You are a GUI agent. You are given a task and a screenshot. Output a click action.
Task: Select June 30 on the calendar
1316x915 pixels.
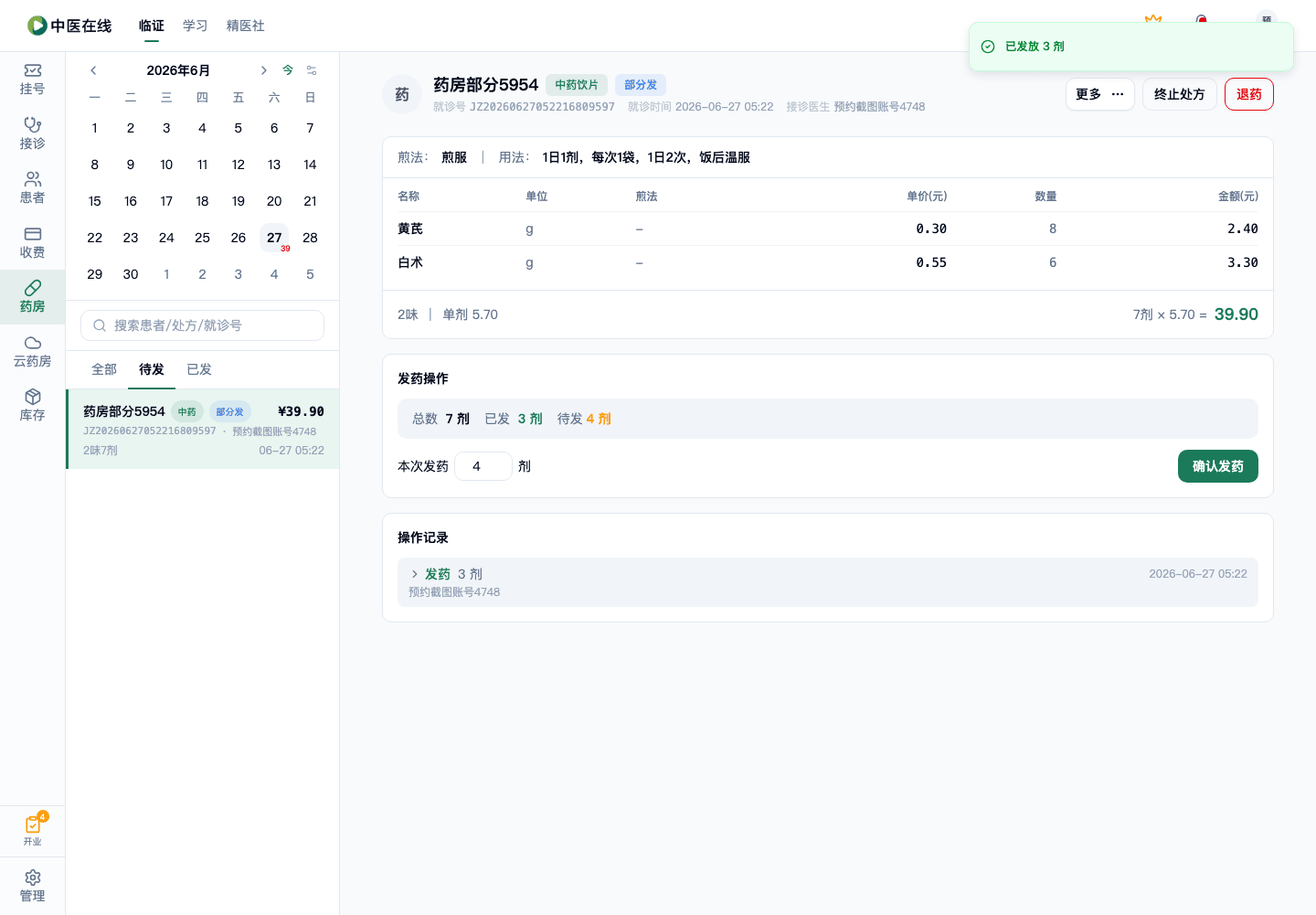pyautogui.click(x=131, y=274)
